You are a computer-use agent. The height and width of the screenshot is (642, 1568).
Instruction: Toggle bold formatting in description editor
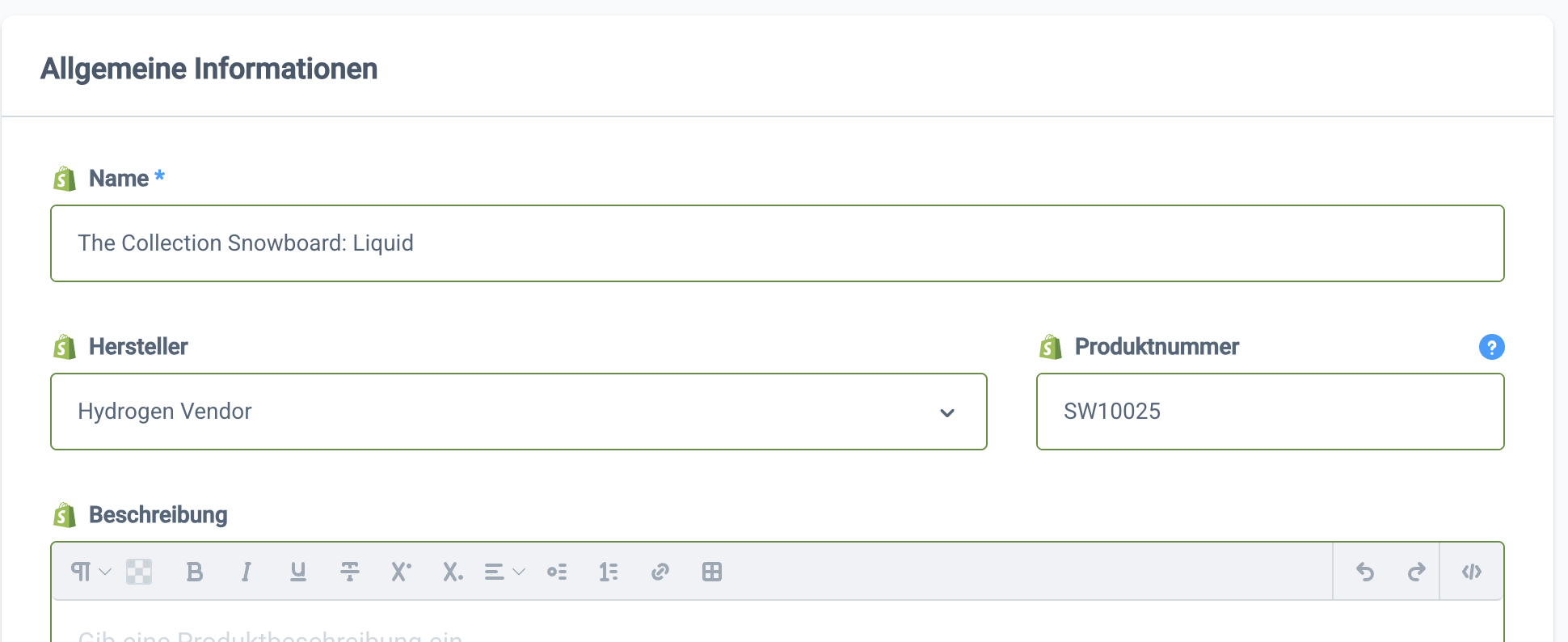click(x=194, y=572)
